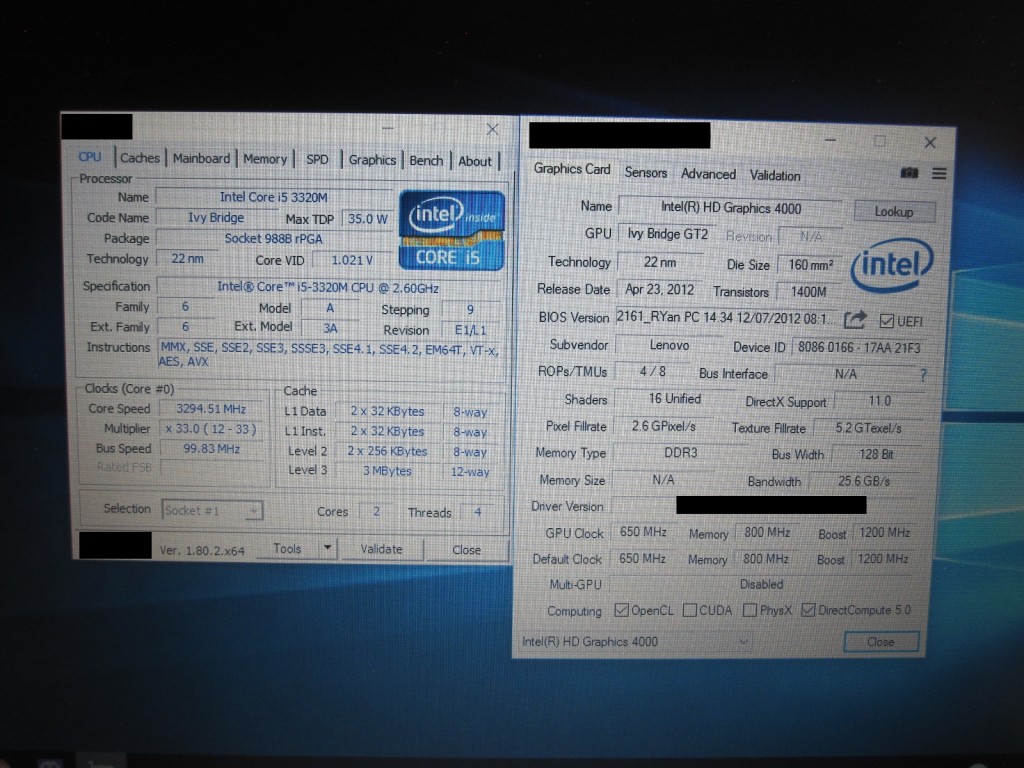Toggle the CUDA checkbox
Screen dimensions: 1024x768
(689, 610)
